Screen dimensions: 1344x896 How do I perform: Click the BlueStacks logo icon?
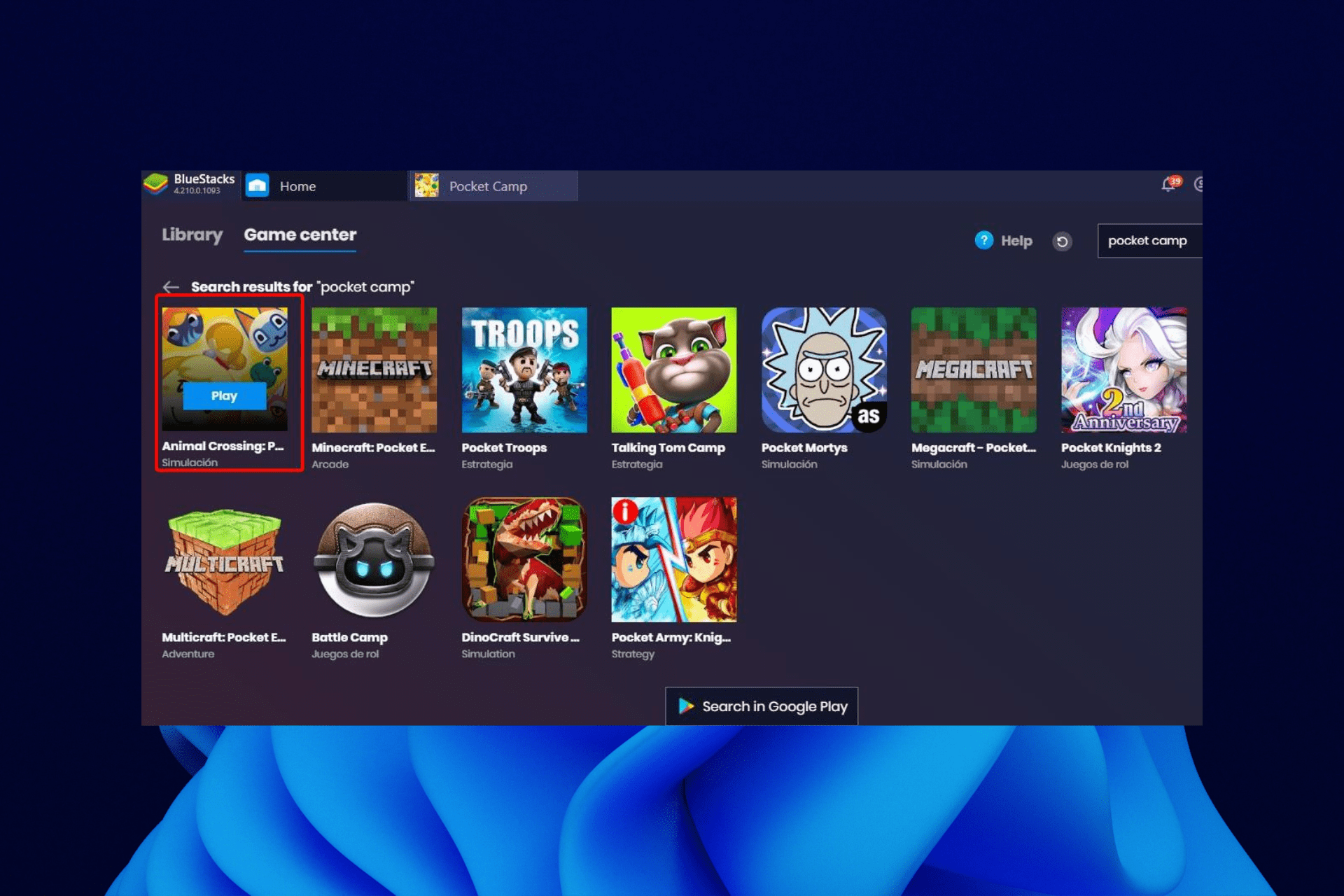coord(155,185)
